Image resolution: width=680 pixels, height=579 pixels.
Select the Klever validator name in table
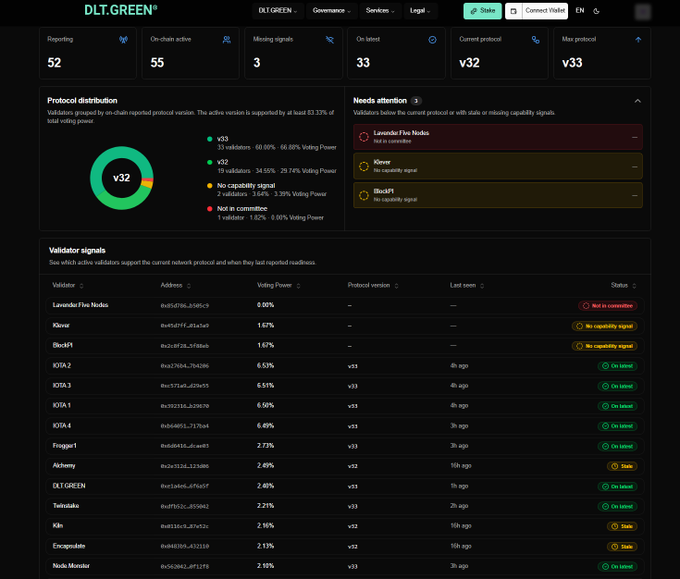coord(61,325)
